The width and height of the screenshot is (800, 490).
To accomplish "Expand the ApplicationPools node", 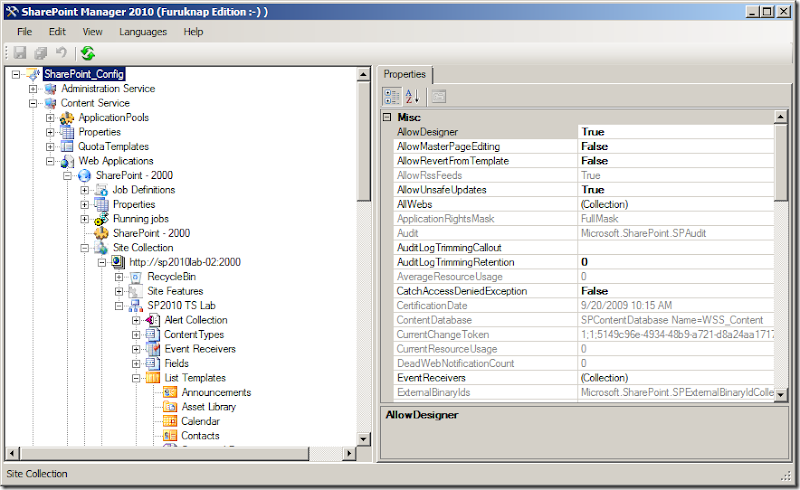I will pyautogui.click(x=50, y=118).
